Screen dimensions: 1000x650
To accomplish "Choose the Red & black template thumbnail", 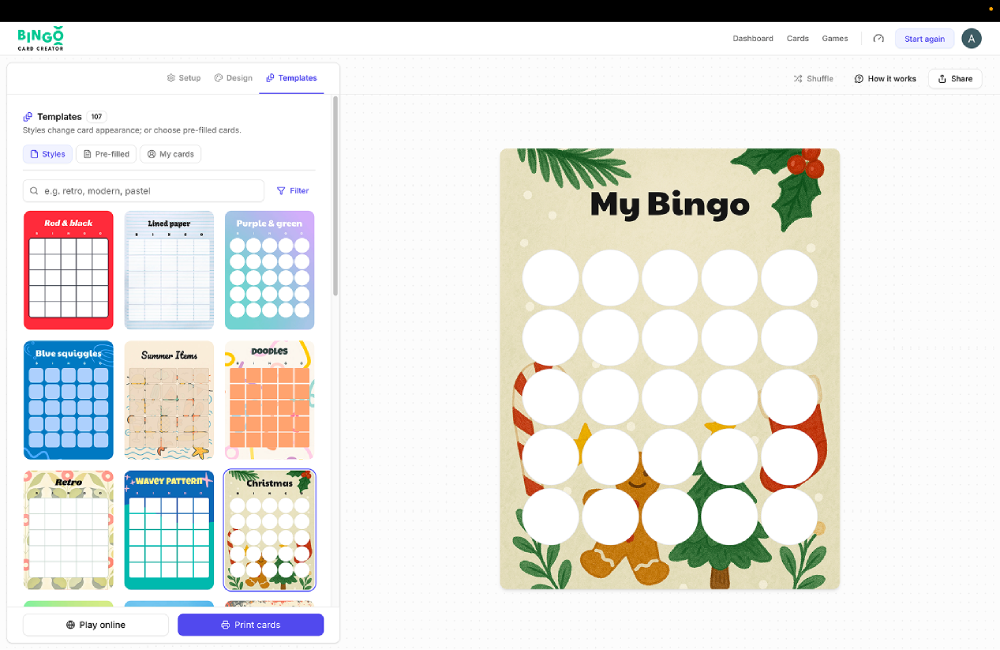I will click(x=68, y=270).
